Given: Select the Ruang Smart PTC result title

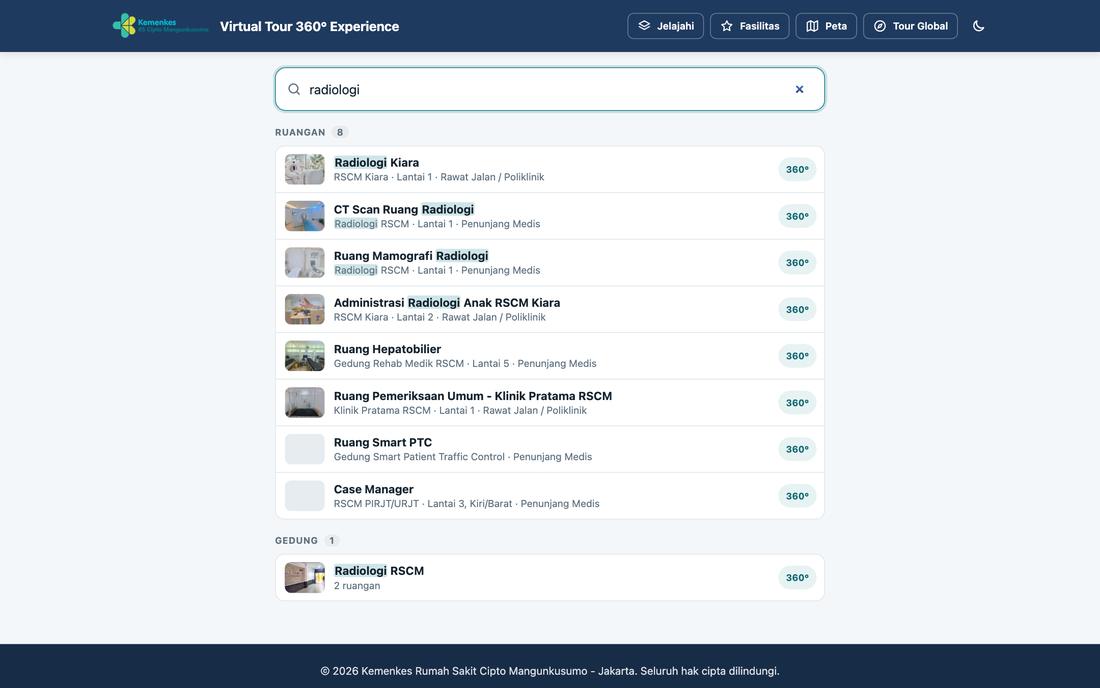Looking at the screenshot, I should (x=382, y=442).
